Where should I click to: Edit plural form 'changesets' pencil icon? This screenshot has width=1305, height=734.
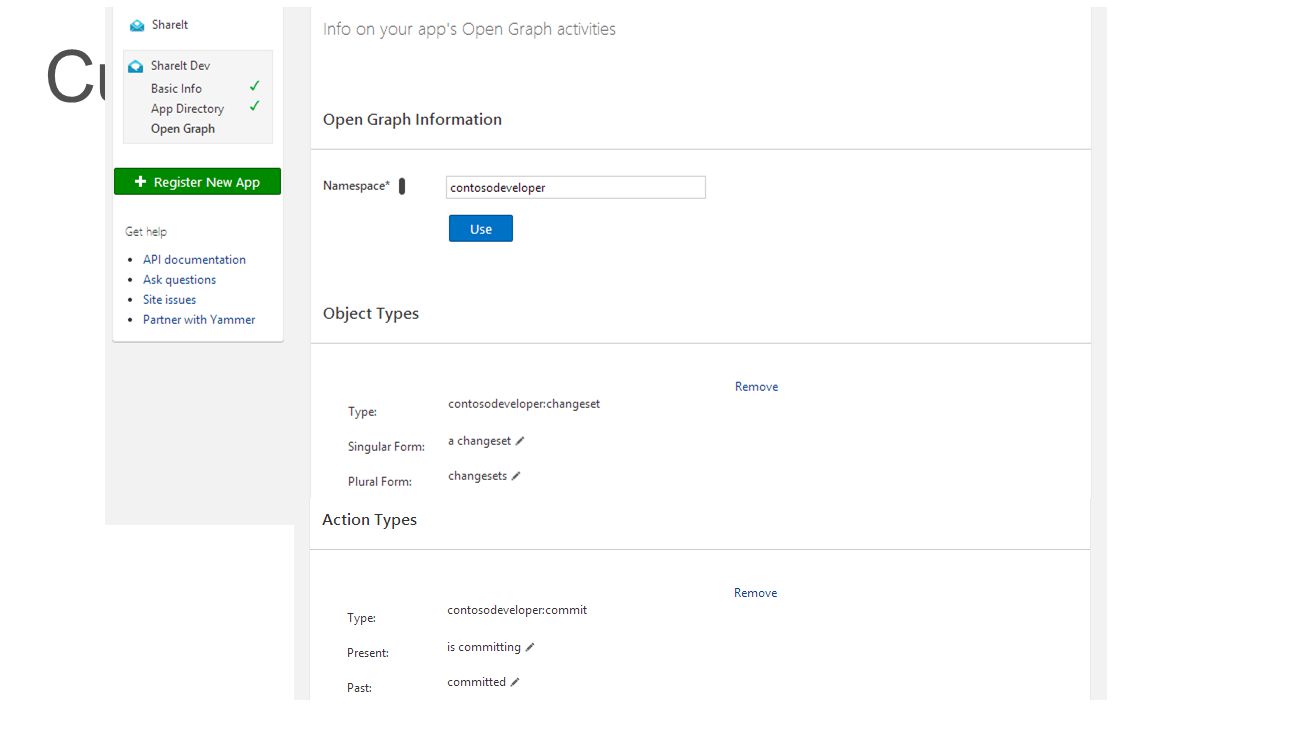point(516,476)
